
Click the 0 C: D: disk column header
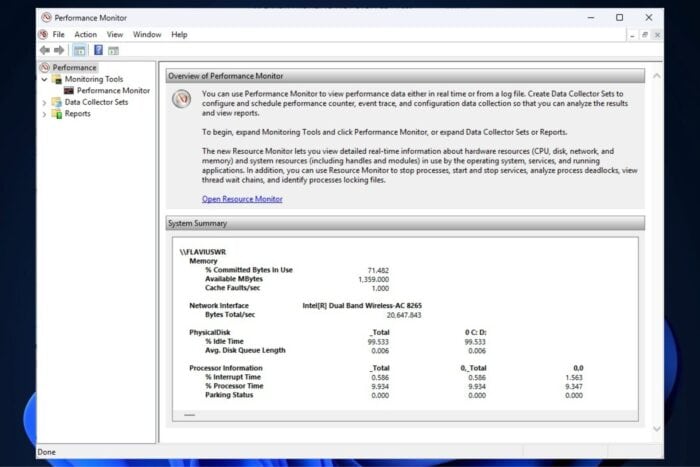pos(475,333)
